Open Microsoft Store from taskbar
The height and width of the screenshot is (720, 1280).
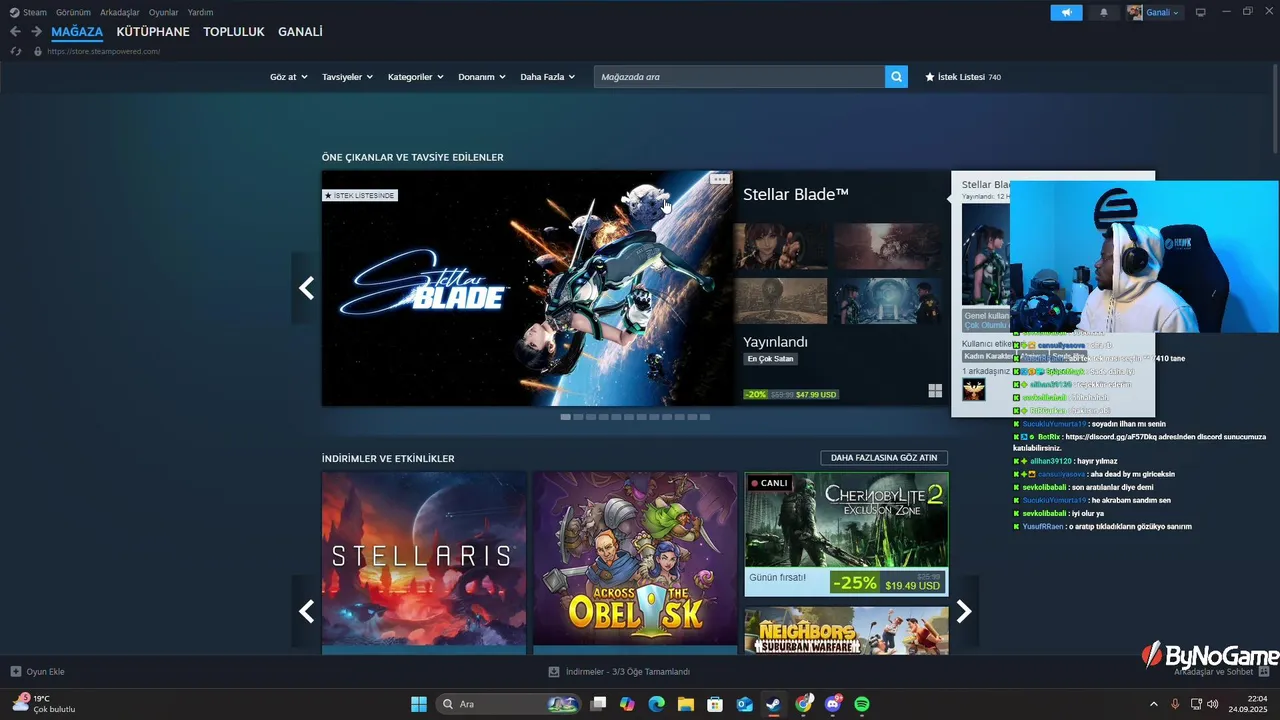tap(715, 704)
